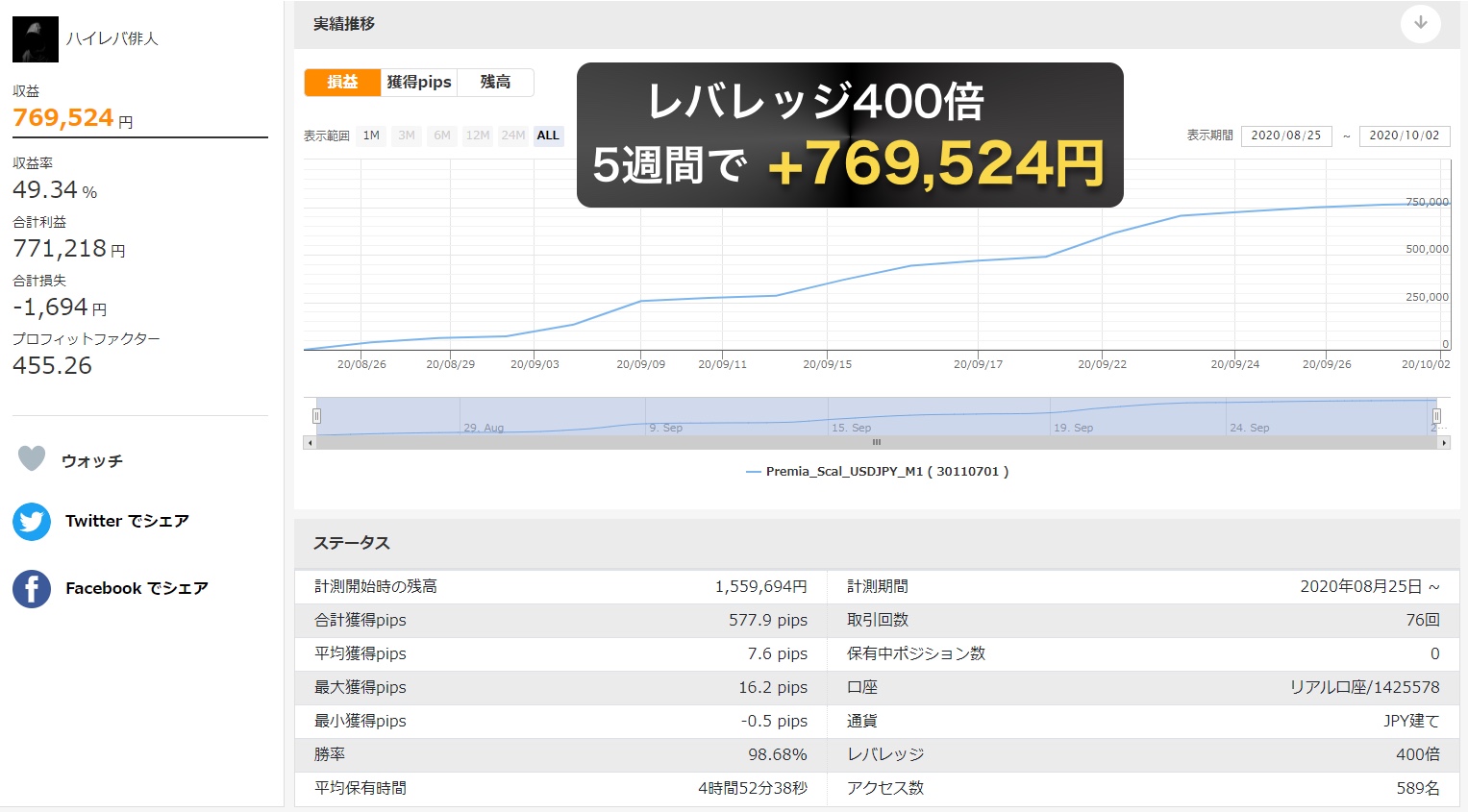Click the 20/09/15 chart axis label

(x=828, y=364)
